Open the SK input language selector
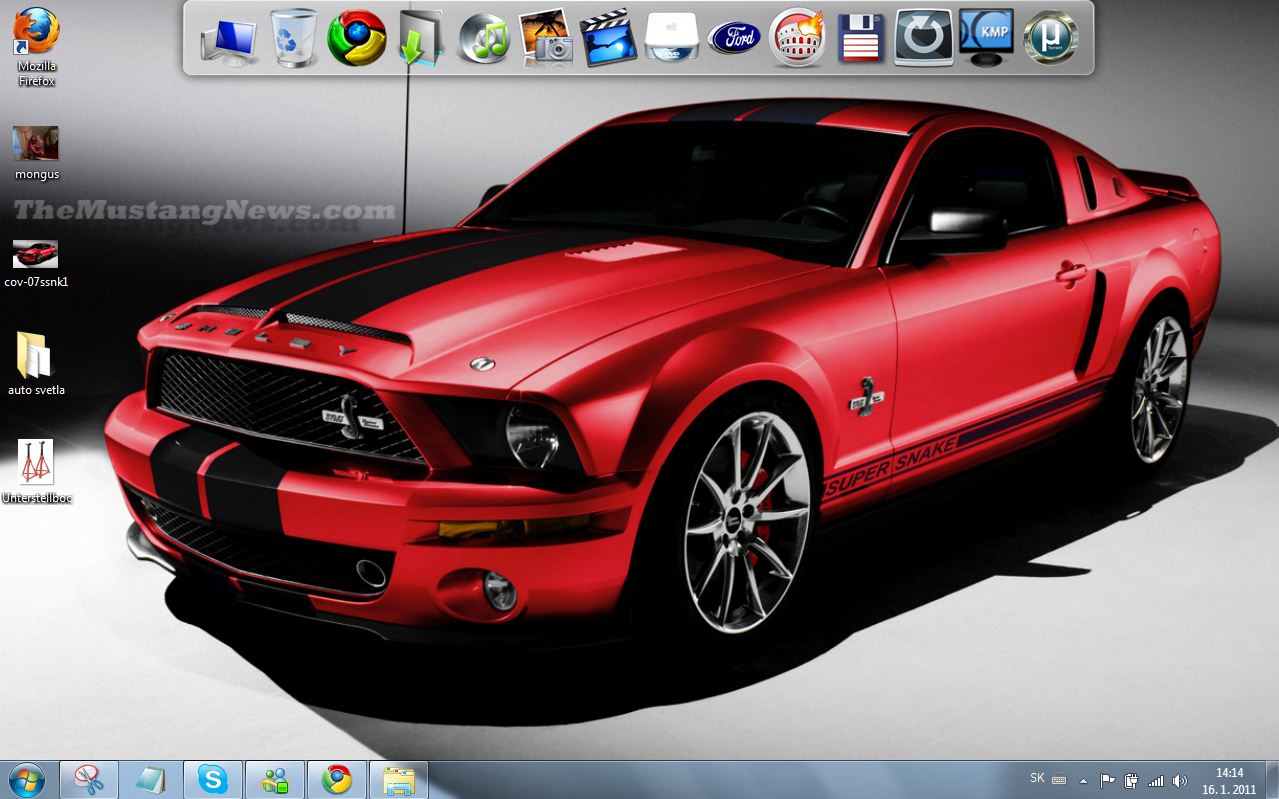Image resolution: width=1279 pixels, height=799 pixels. point(1037,778)
